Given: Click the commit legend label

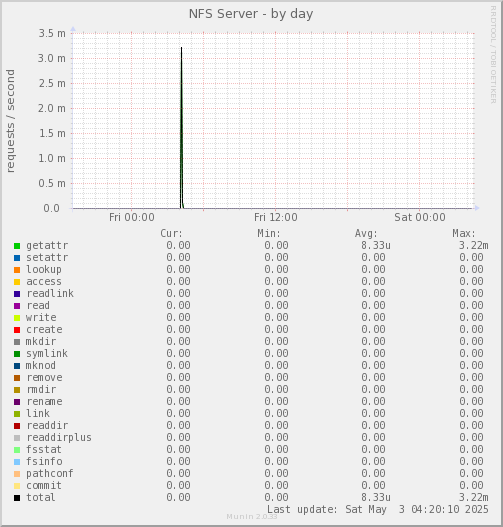Looking at the screenshot, I should click(44, 486).
